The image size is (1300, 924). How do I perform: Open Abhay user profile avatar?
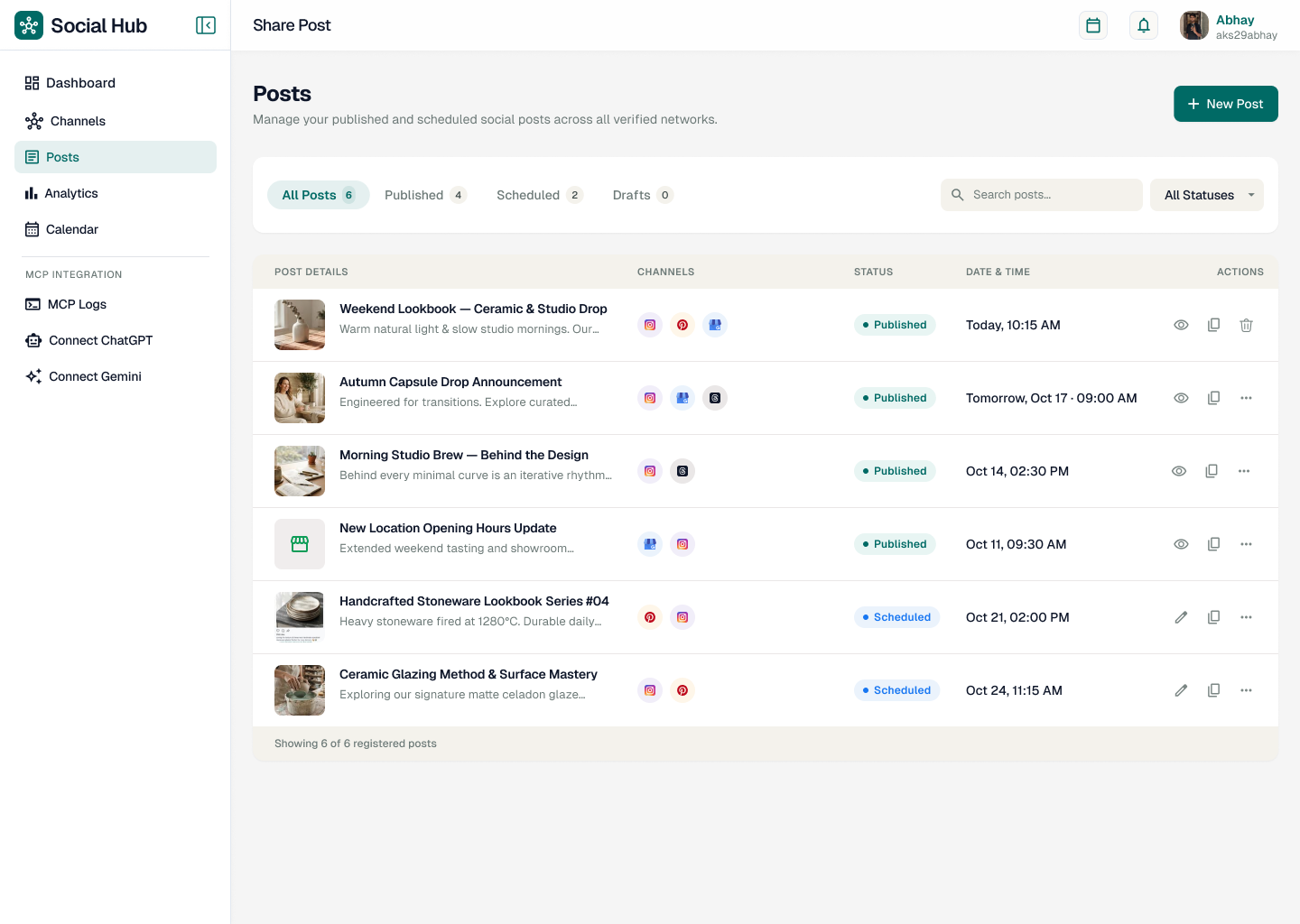tap(1194, 25)
